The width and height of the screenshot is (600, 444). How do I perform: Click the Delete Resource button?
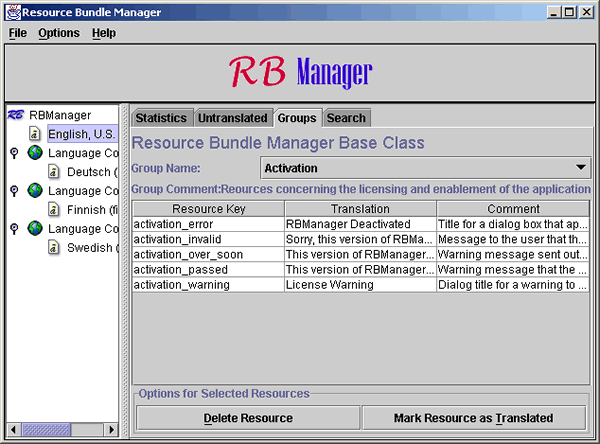tap(248, 418)
